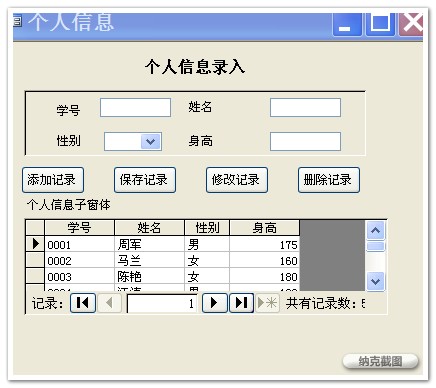This screenshot has width=436, height=388.
Task: Select row selector for record 0003
Action: pyautogui.click(x=35, y=276)
